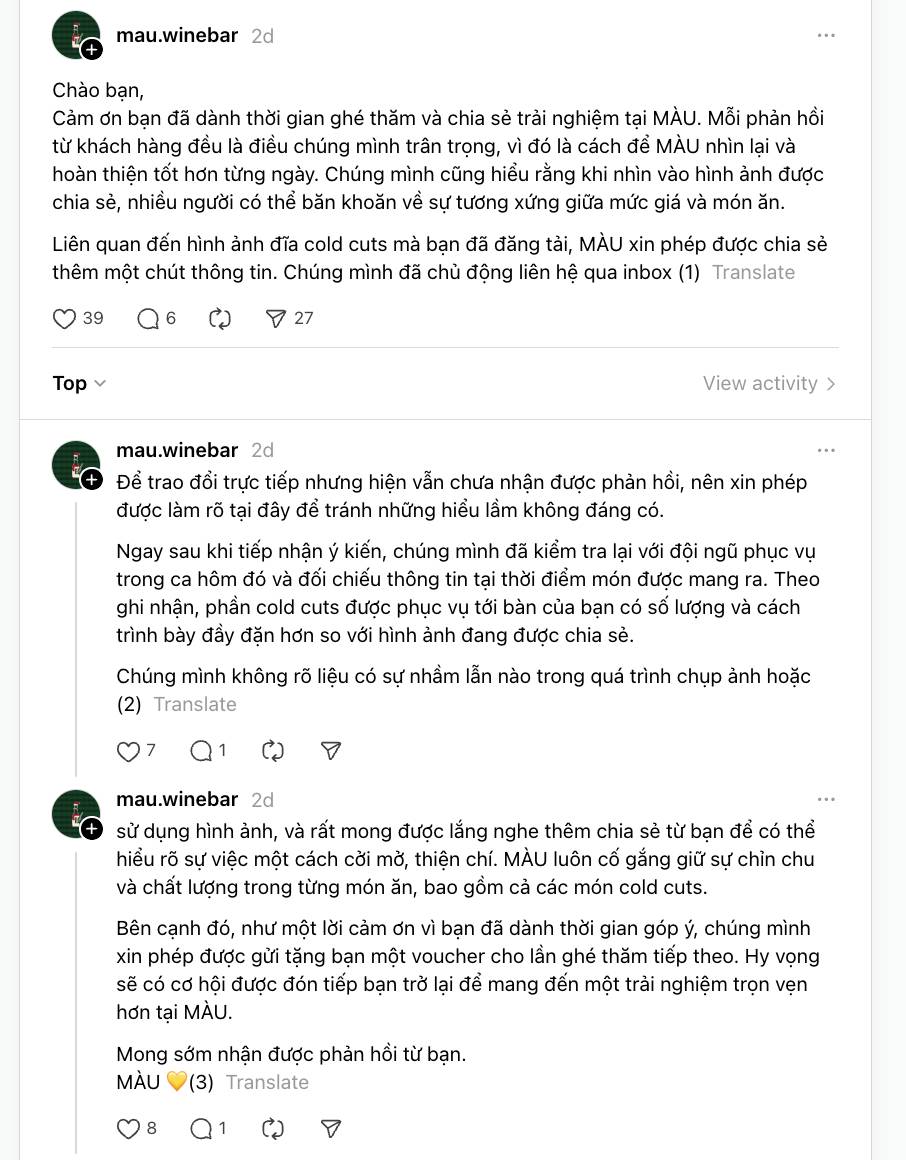Expand the Top sort dropdown
906x1160 pixels.
79,383
